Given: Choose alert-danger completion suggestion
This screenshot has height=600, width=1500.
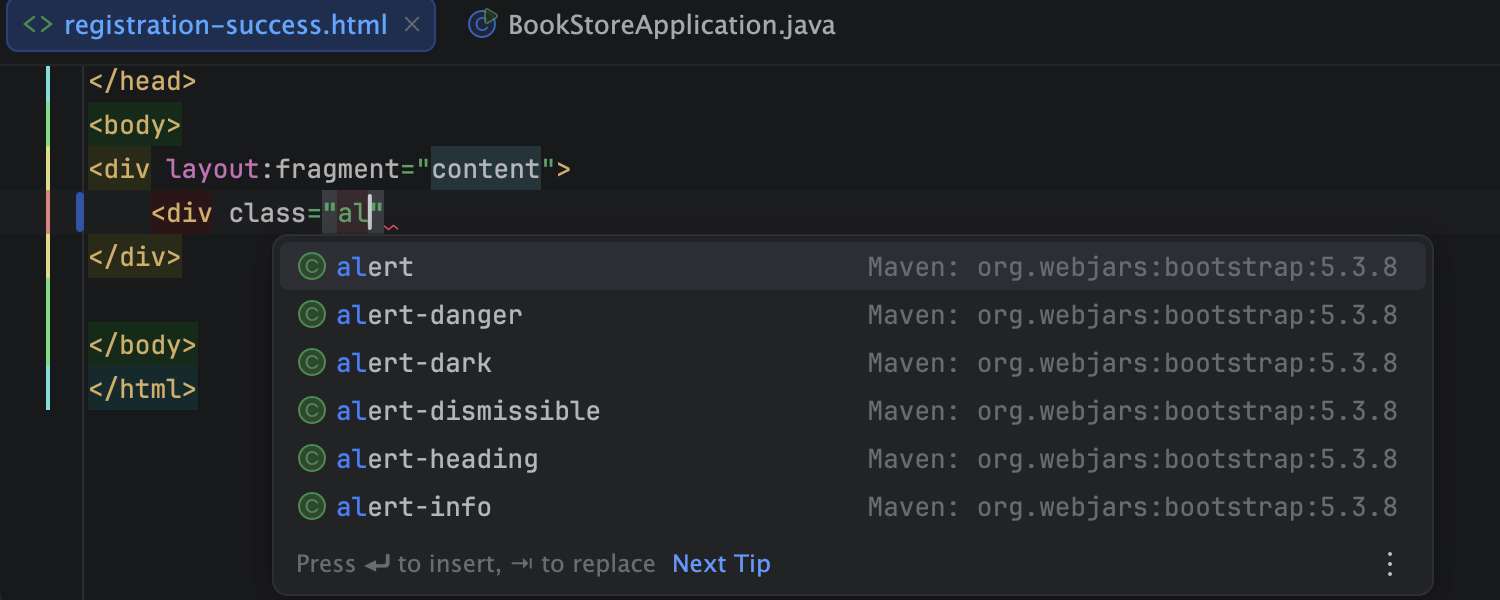Looking at the screenshot, I should point(429,314).
